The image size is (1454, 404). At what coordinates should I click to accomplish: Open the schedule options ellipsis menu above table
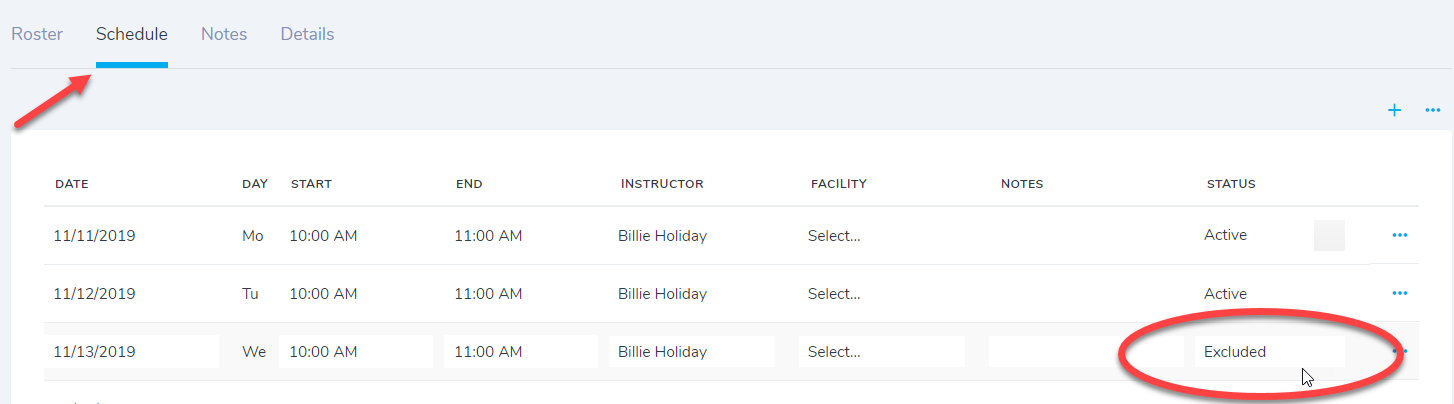click(1432, 110)
